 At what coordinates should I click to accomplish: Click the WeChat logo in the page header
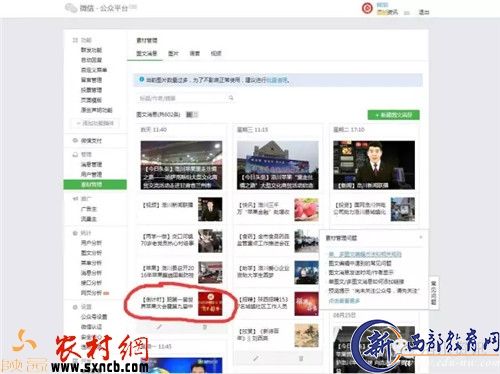(x=71, y=8)
